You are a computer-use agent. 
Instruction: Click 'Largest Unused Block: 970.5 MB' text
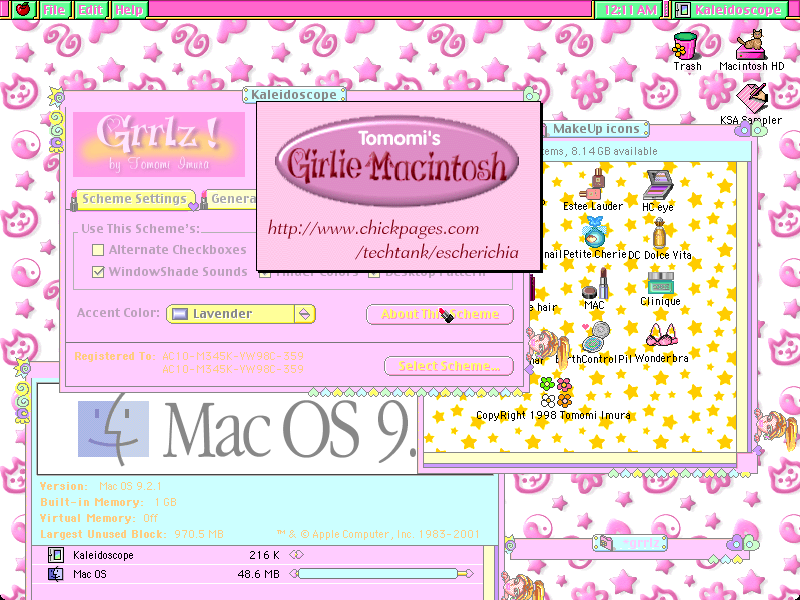(132, 534)
